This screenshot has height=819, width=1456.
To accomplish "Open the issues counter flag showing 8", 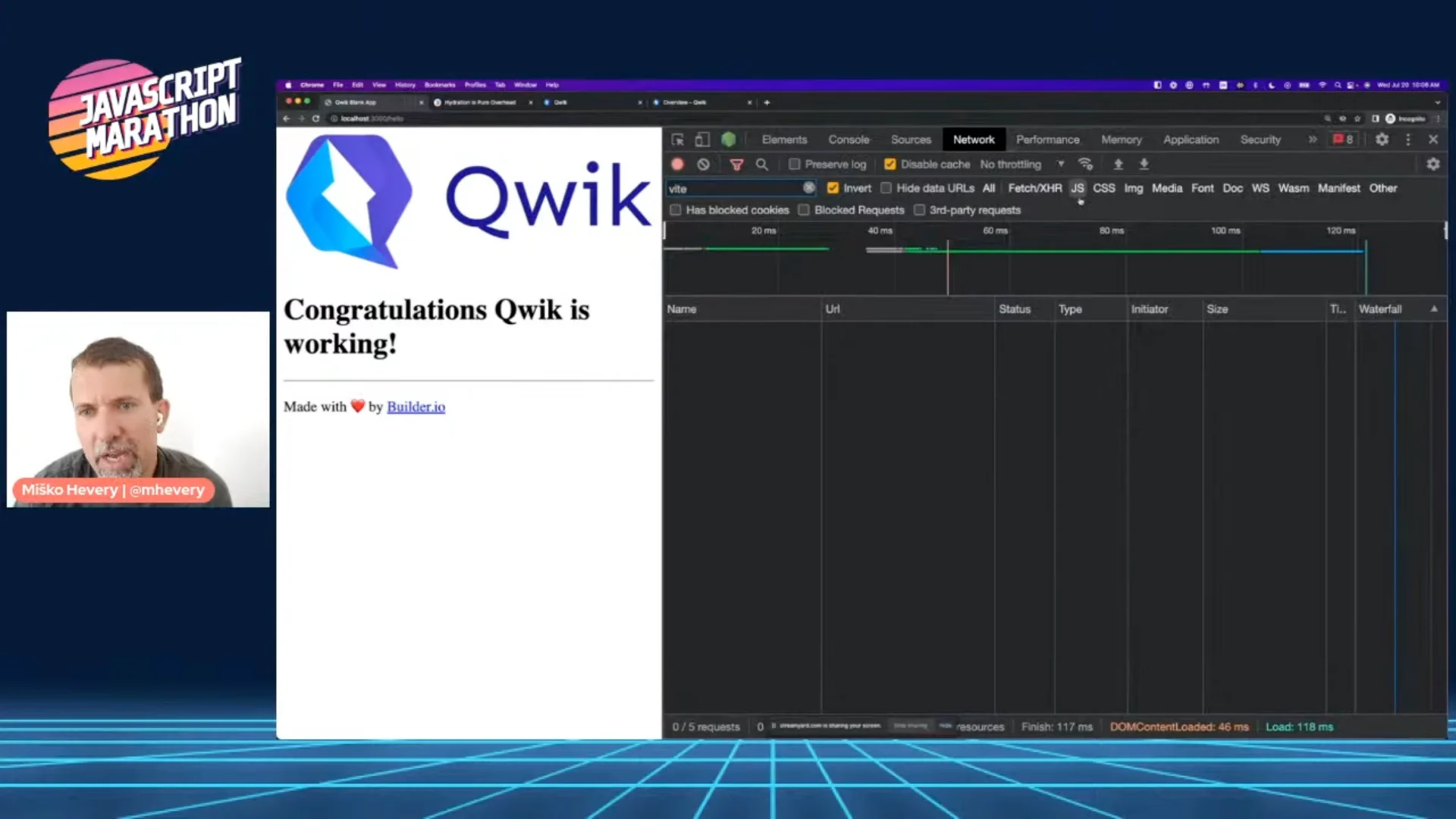I will point(1342,140).
